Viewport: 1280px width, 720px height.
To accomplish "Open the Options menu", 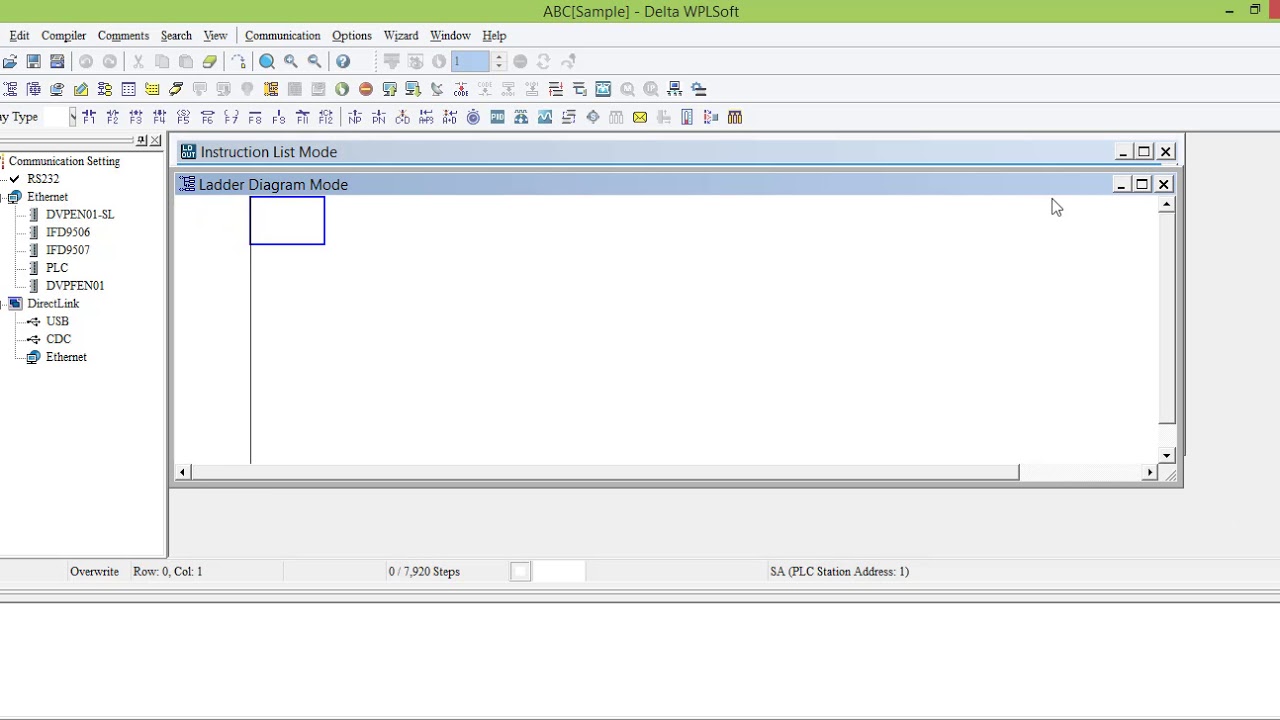I will pyautogui.click(x=351, y=35).
